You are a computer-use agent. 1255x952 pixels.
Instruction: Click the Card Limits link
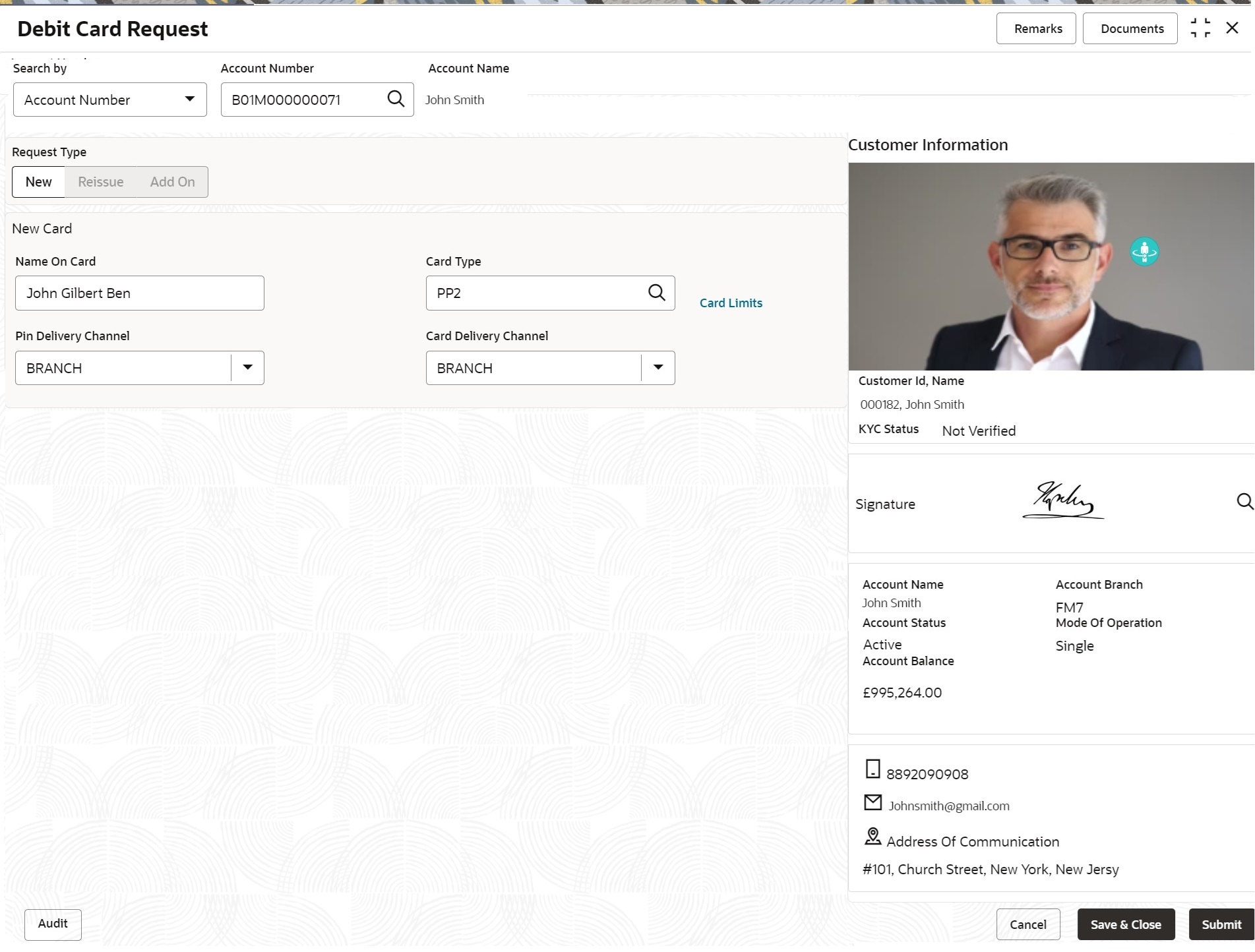731,303
